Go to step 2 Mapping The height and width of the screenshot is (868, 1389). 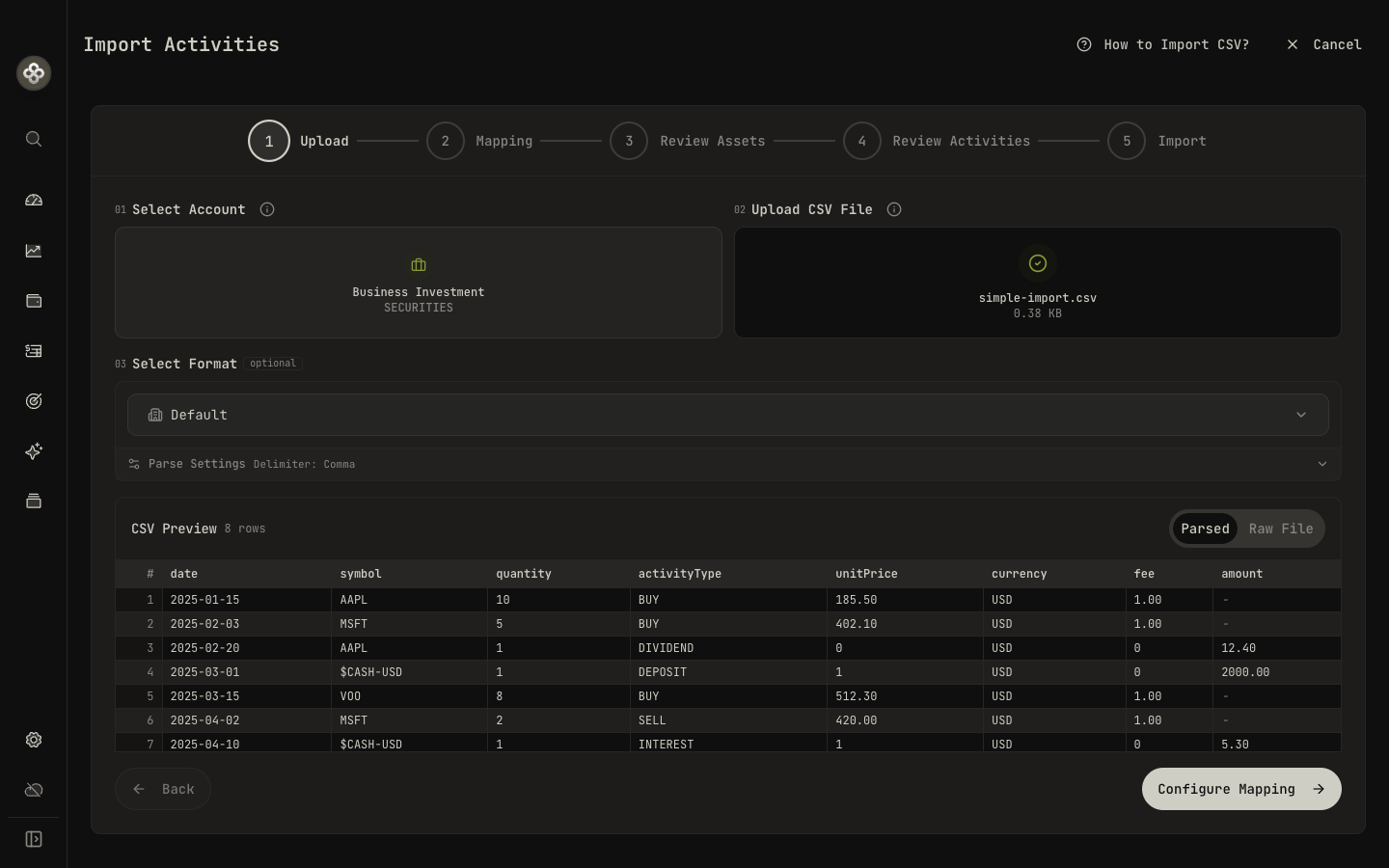(479, 141)
